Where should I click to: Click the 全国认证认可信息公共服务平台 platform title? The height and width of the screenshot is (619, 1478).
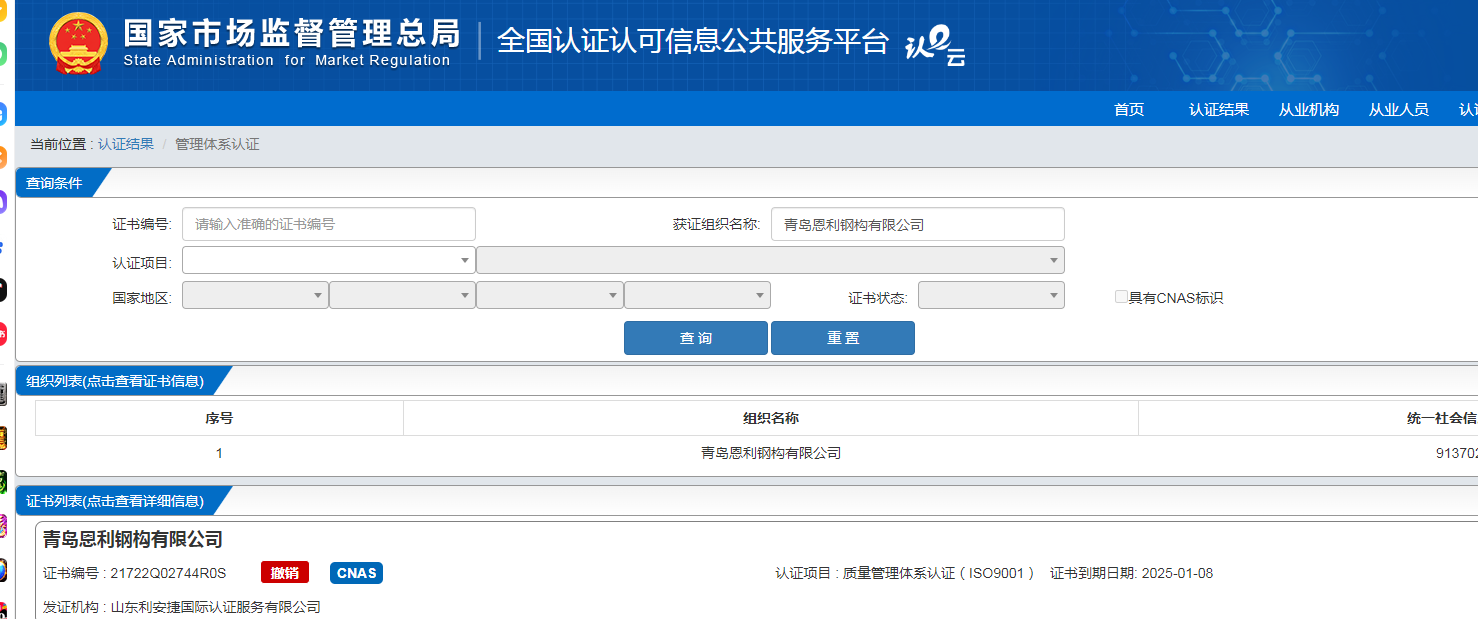click(693, 41)
